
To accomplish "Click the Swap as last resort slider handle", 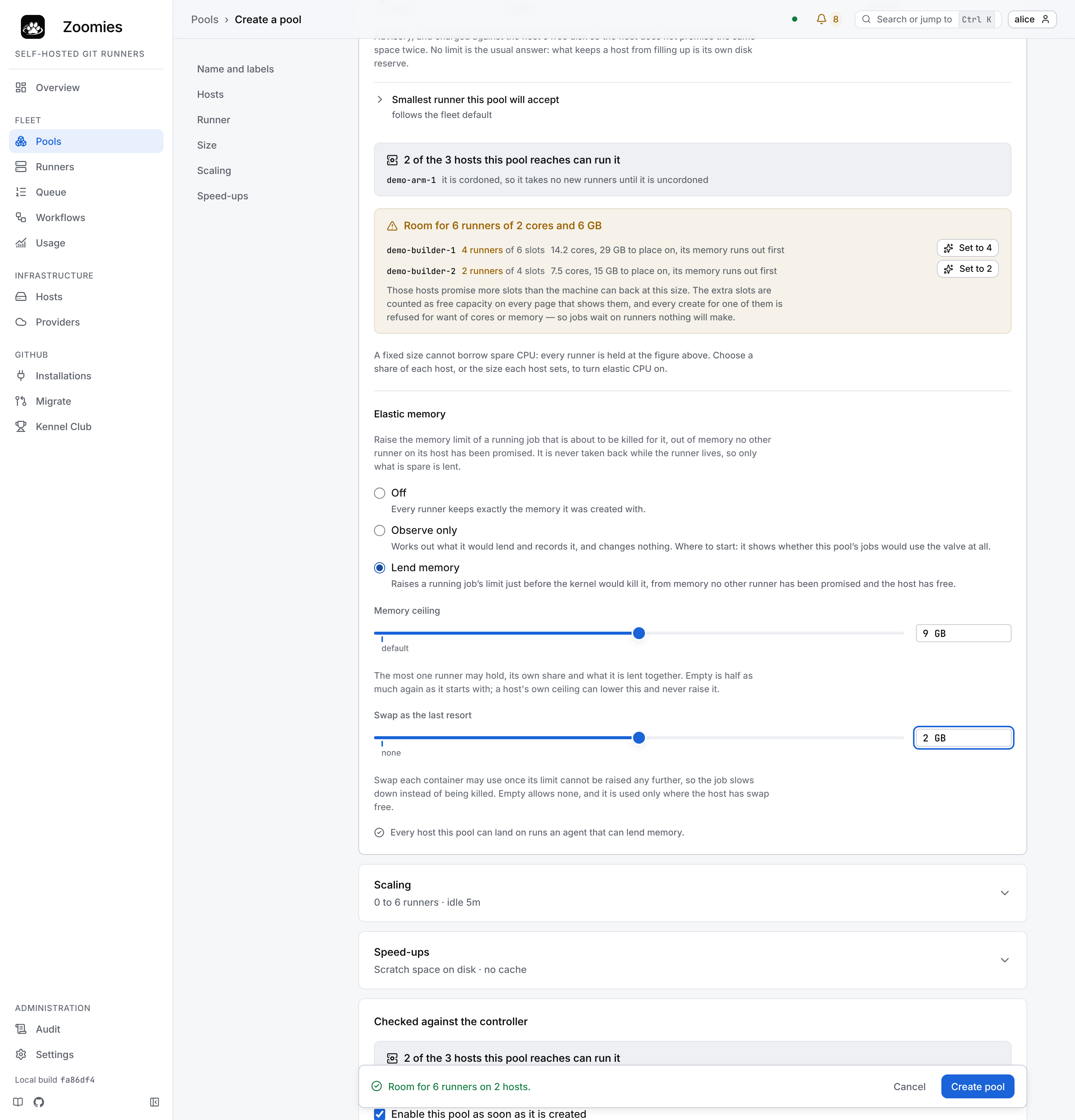I will point(639,738).
